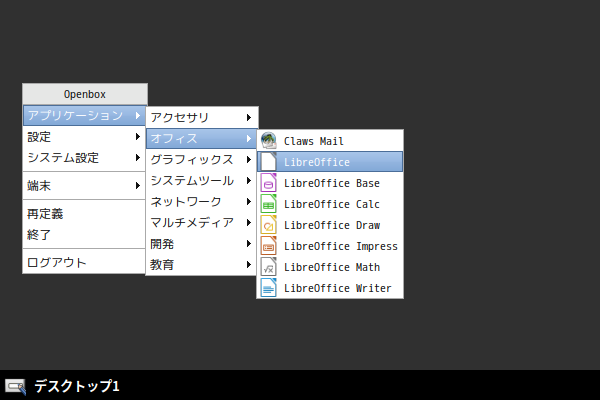The image size is (600, 400).
Task: Expand arrow next to アクセサリ
Action: coord(249,118)
